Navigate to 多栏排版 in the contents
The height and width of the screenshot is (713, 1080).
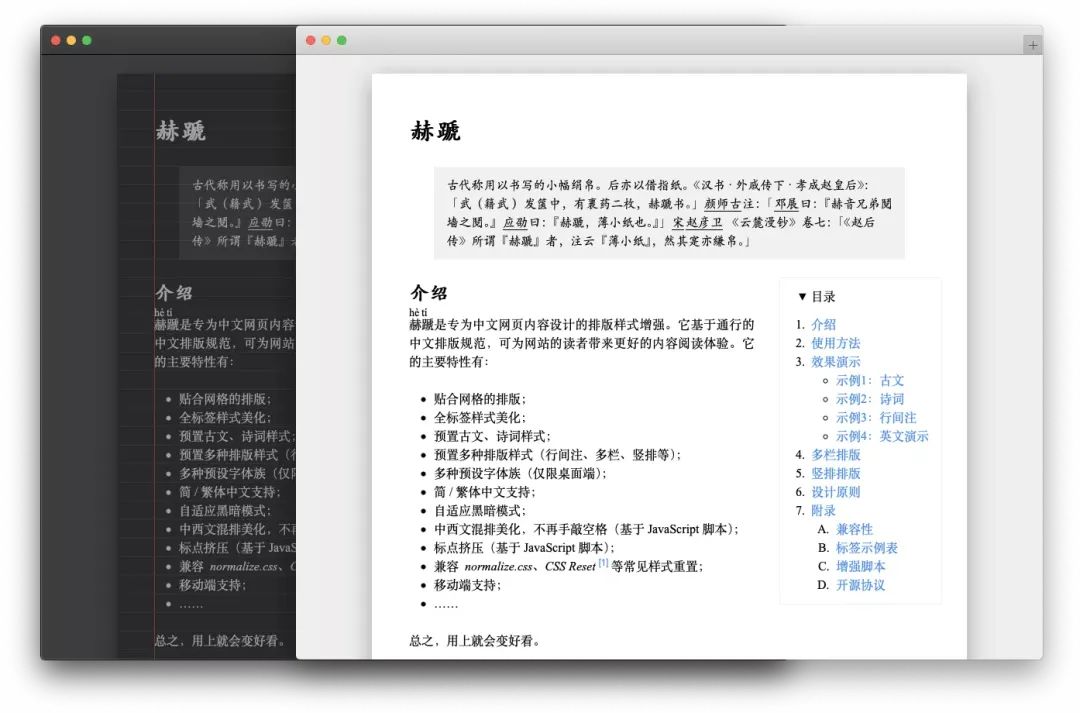(x=835, y=455)
